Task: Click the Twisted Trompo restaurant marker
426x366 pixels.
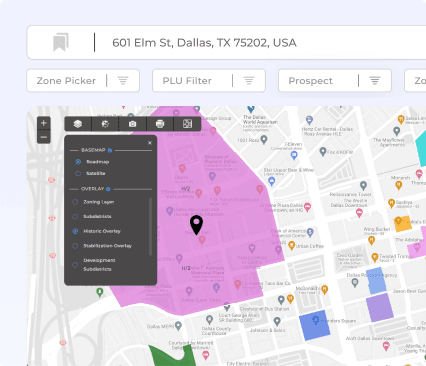Action: 375,257
